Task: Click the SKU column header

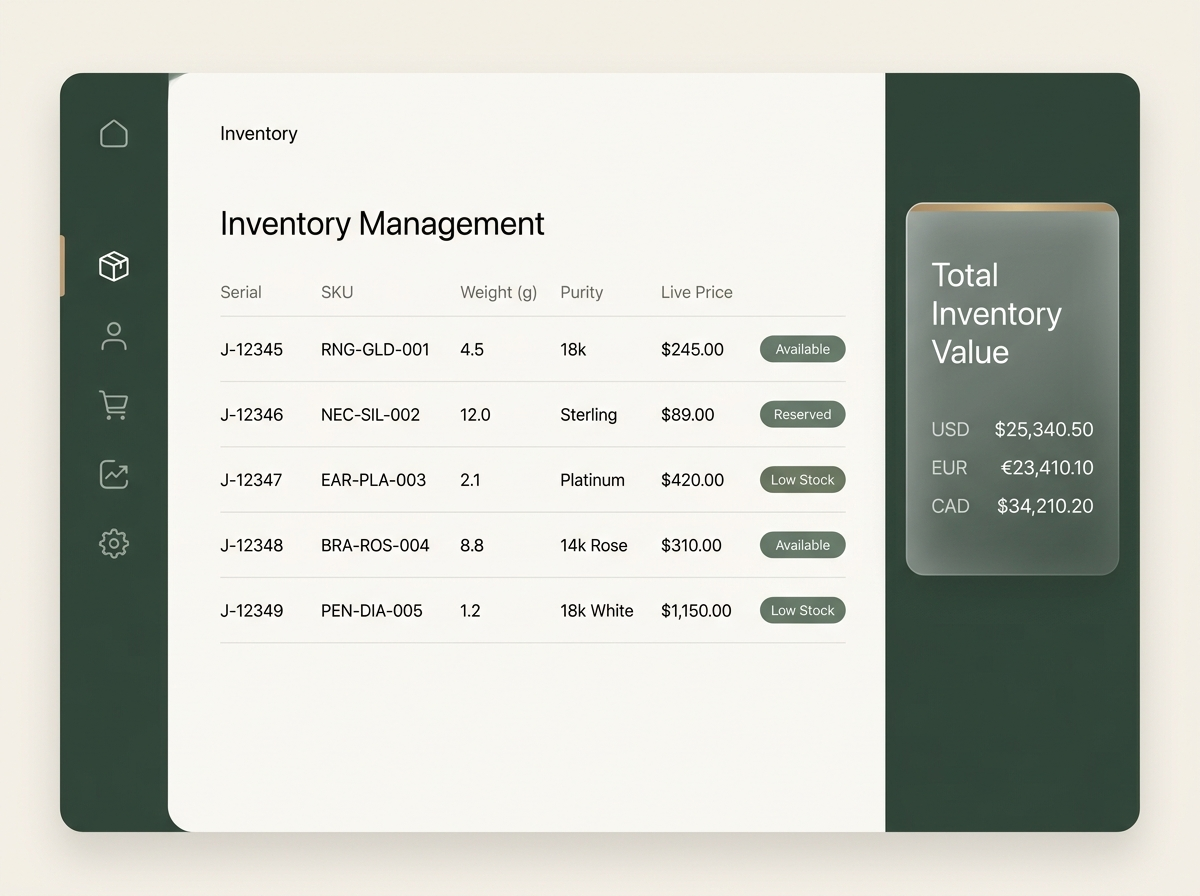Action: point(337,292)
